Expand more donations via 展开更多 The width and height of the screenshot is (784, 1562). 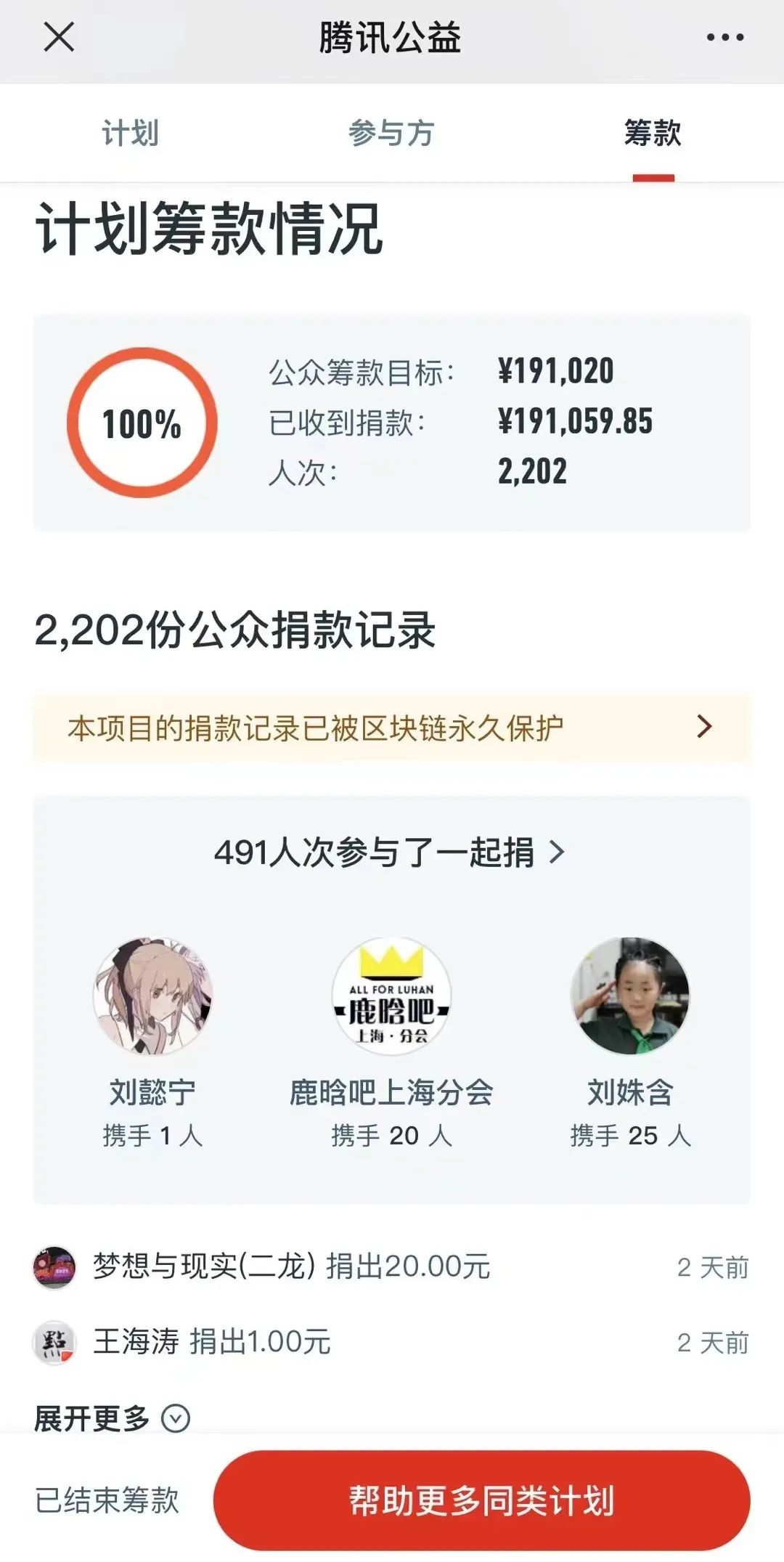pos(92,1418)
